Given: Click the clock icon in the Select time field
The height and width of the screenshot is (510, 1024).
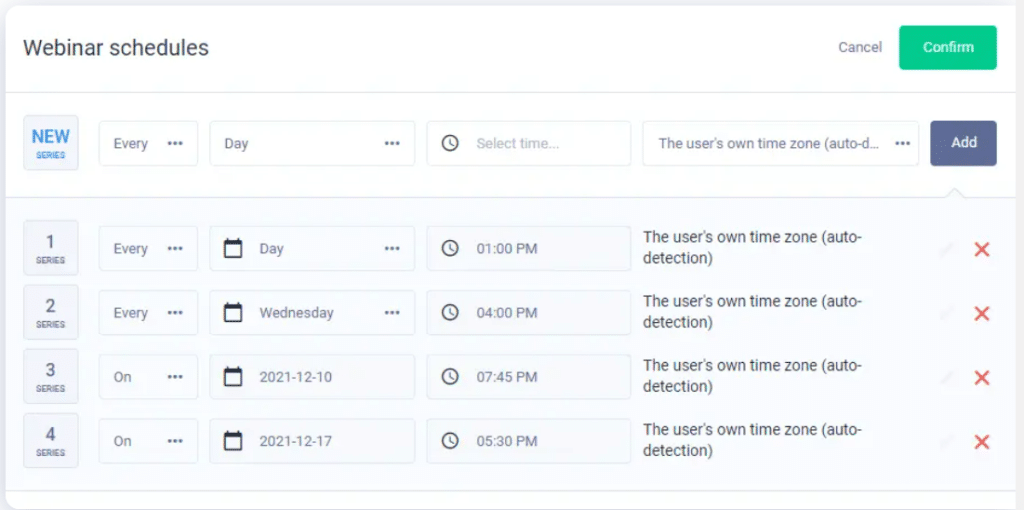Looking at the screenshot, I should [450, 143].
